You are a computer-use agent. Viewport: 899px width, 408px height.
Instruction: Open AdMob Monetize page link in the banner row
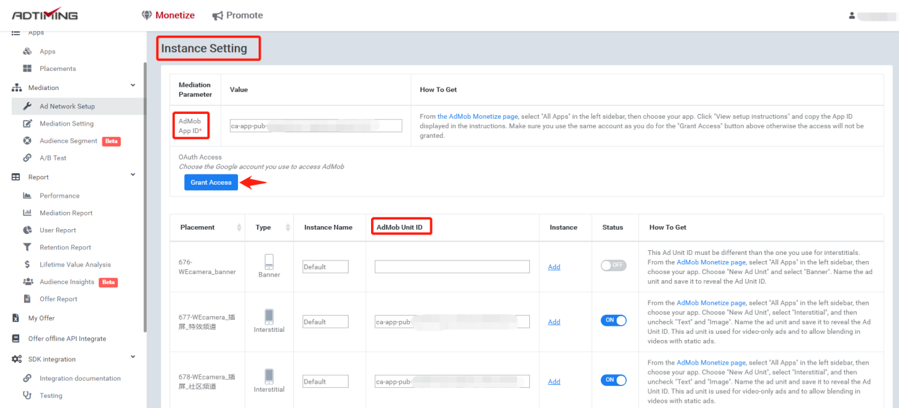[711, 261]
